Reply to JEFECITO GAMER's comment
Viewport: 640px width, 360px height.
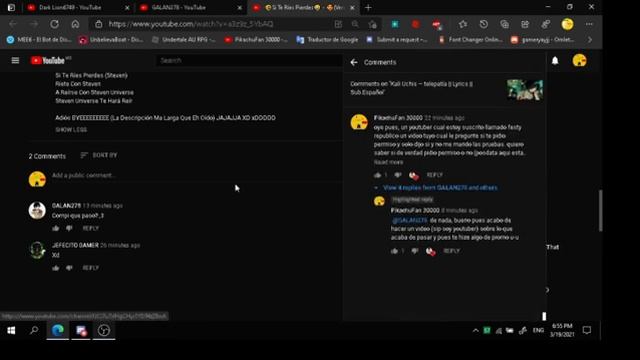(91, 268)
